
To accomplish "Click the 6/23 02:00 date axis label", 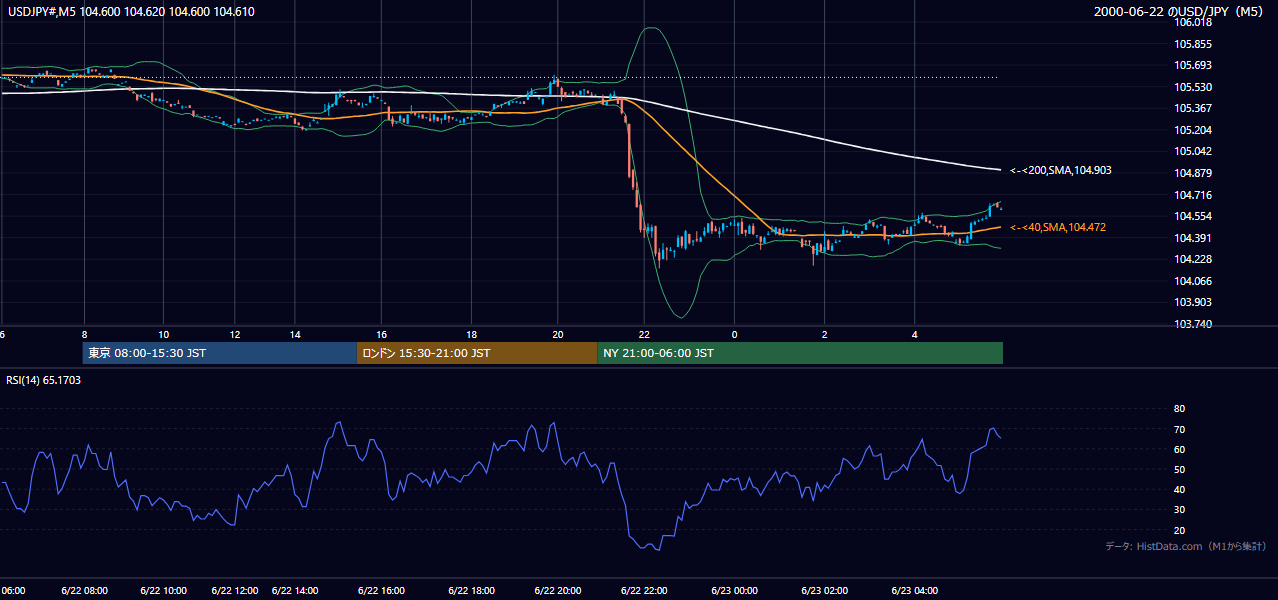I will pos(825,590).
